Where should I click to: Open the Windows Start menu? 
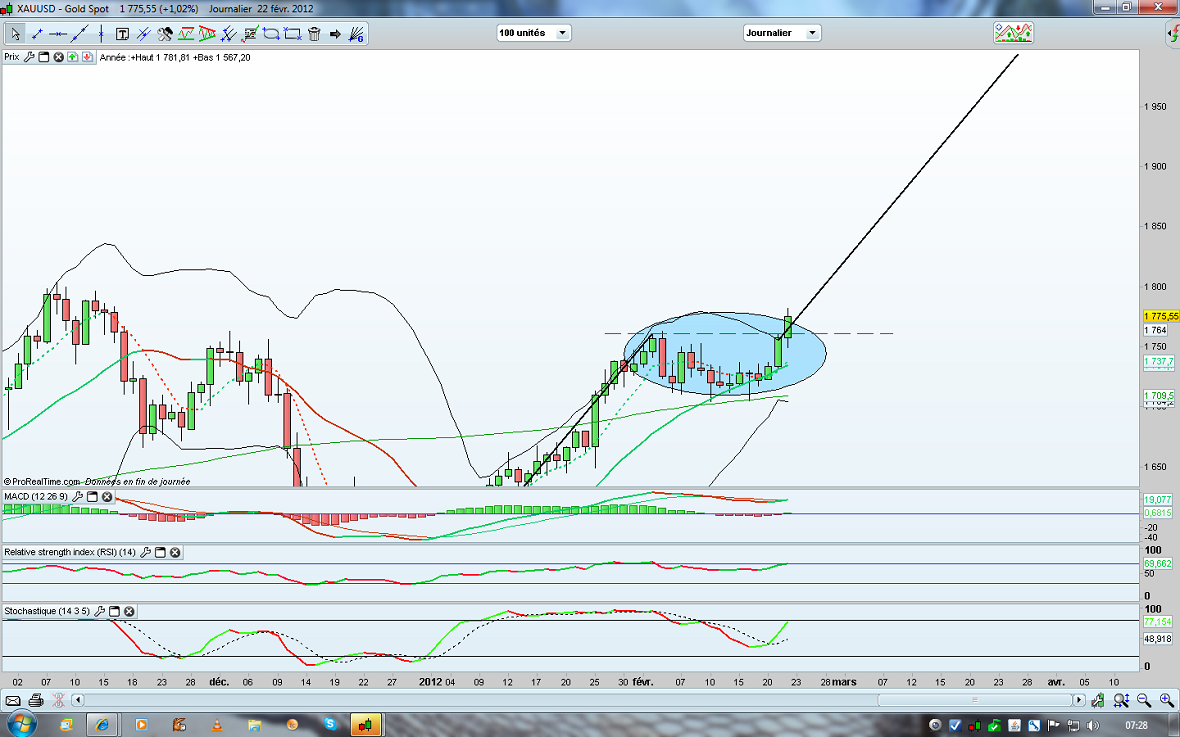(22, 723)
